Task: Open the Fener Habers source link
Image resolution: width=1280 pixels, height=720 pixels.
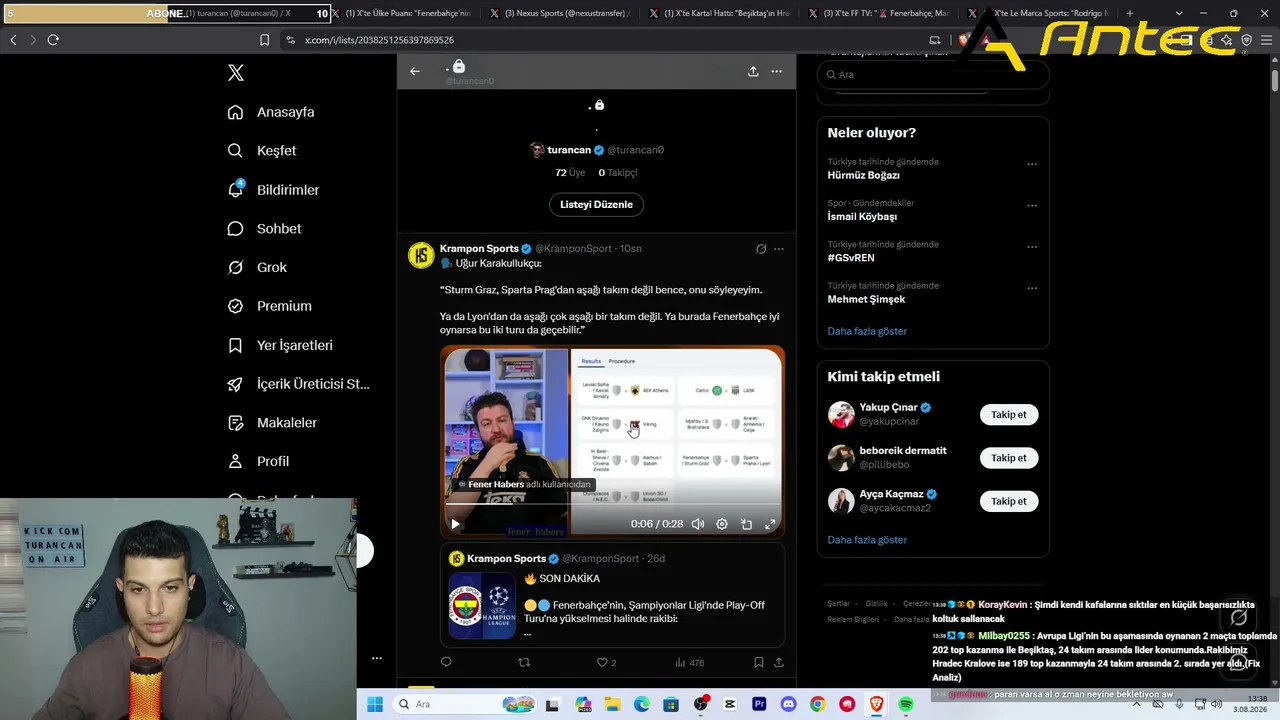Action: [525, 484]
